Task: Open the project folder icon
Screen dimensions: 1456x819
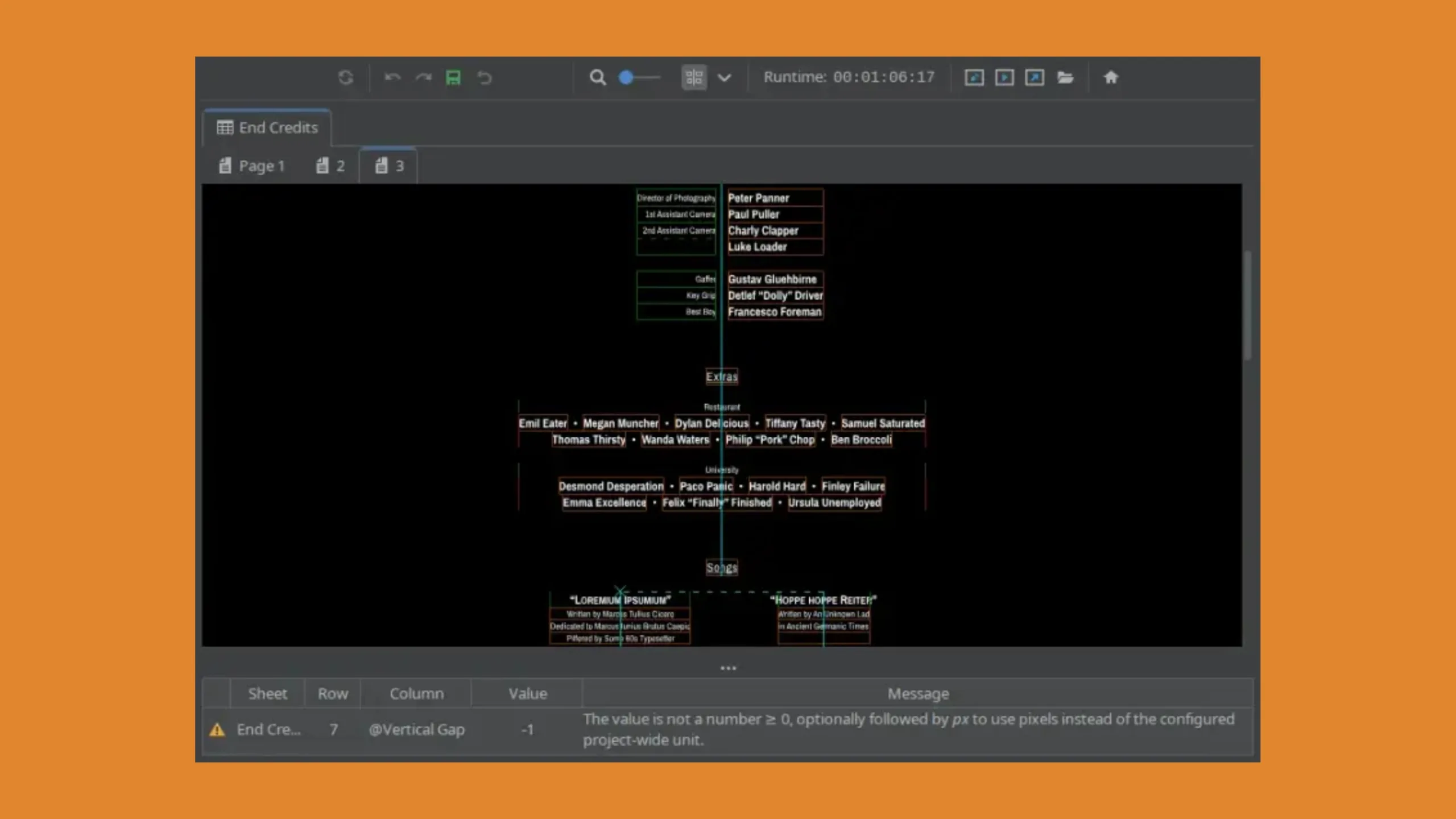Action: coord(1065,77)
